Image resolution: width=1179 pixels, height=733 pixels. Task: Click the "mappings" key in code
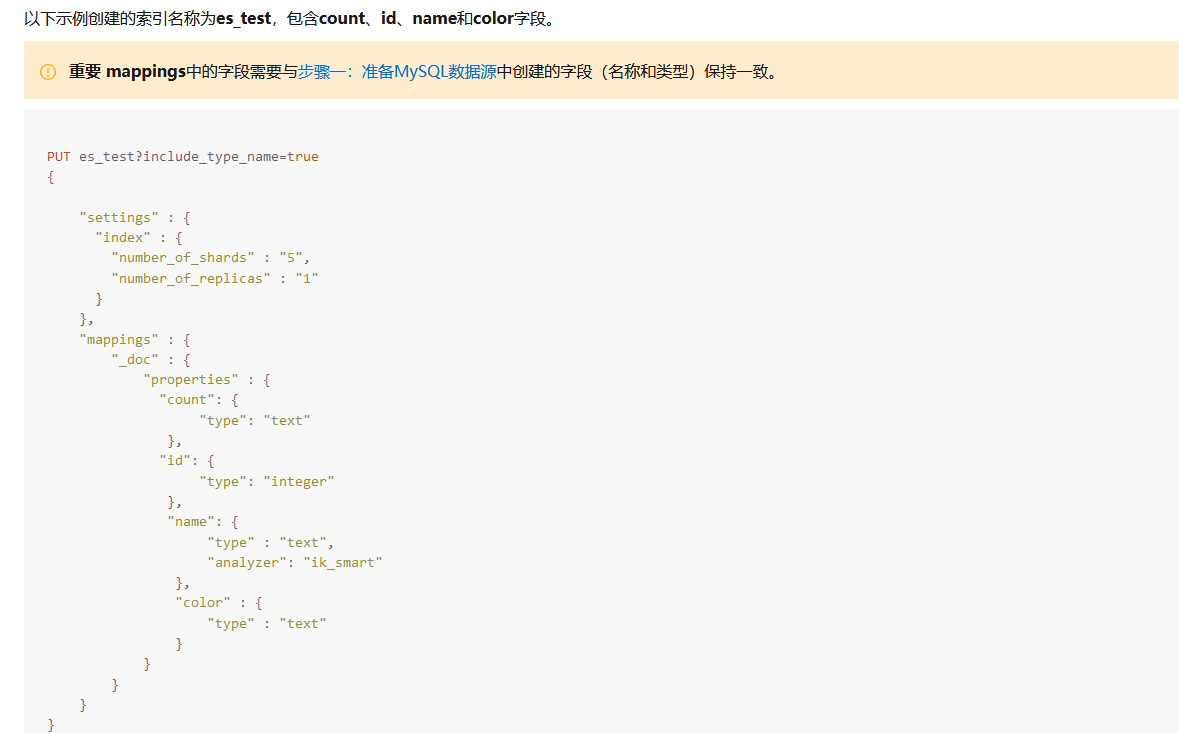point(119,340)
